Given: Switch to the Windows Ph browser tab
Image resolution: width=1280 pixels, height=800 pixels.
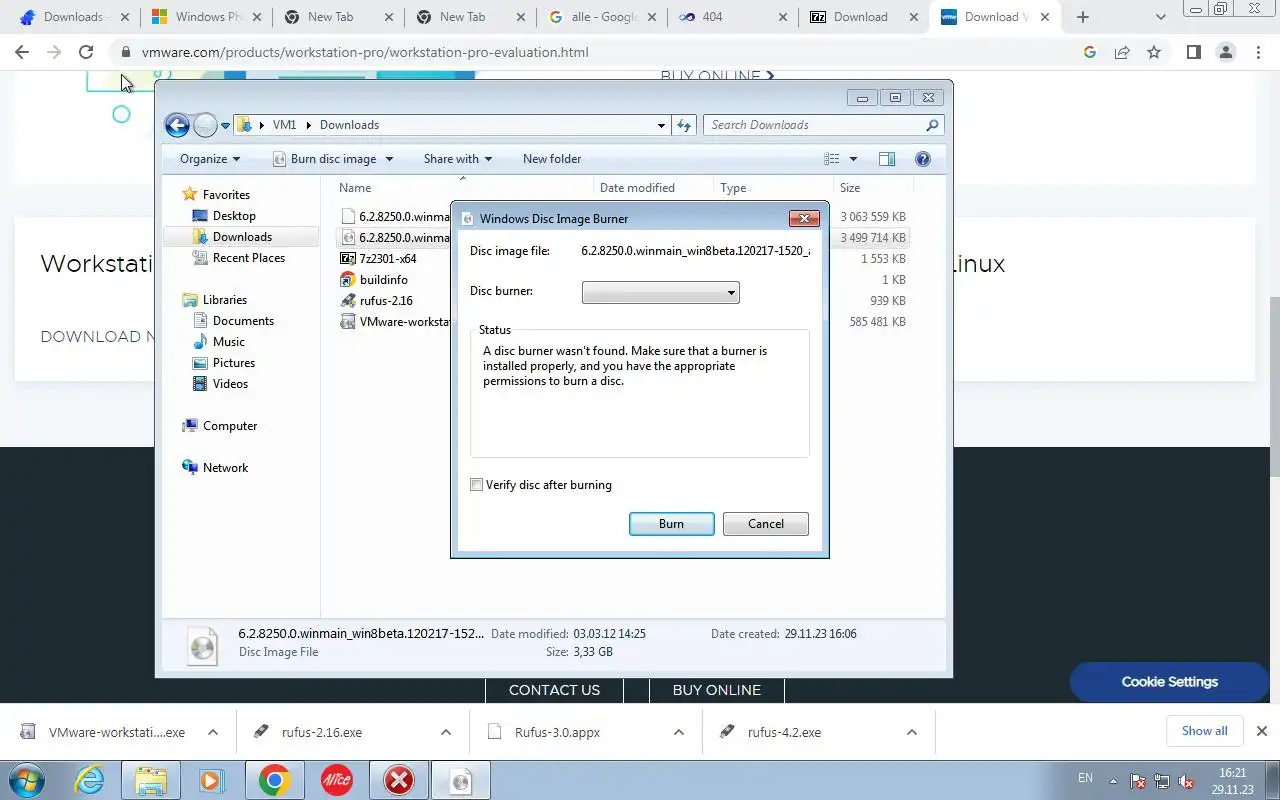Looking at the screenshot, I should pyautogui.click(x=204, y=17).
